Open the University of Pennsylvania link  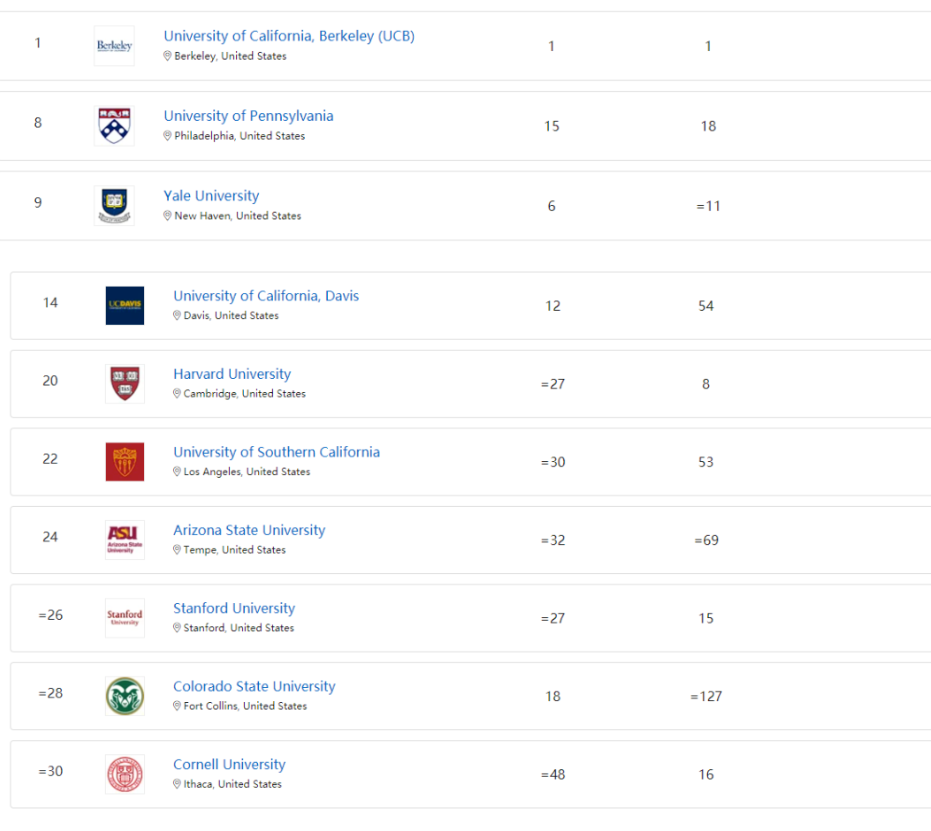tap(248, 116)
